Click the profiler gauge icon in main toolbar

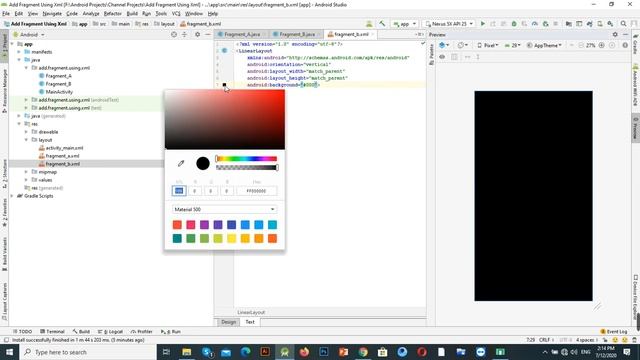pos(535,24)
